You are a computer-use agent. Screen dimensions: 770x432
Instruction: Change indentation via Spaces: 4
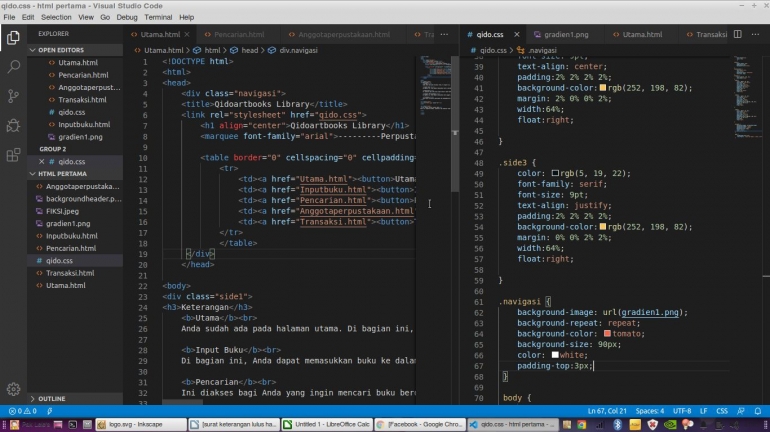(x=650, y=411)
